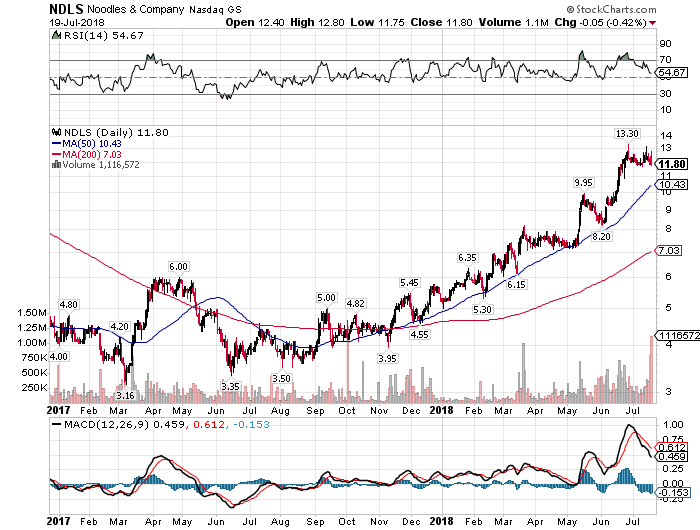Click the 0.459 MACD axis tag
The width and height of the screenshot is (700, 530).
672,456
